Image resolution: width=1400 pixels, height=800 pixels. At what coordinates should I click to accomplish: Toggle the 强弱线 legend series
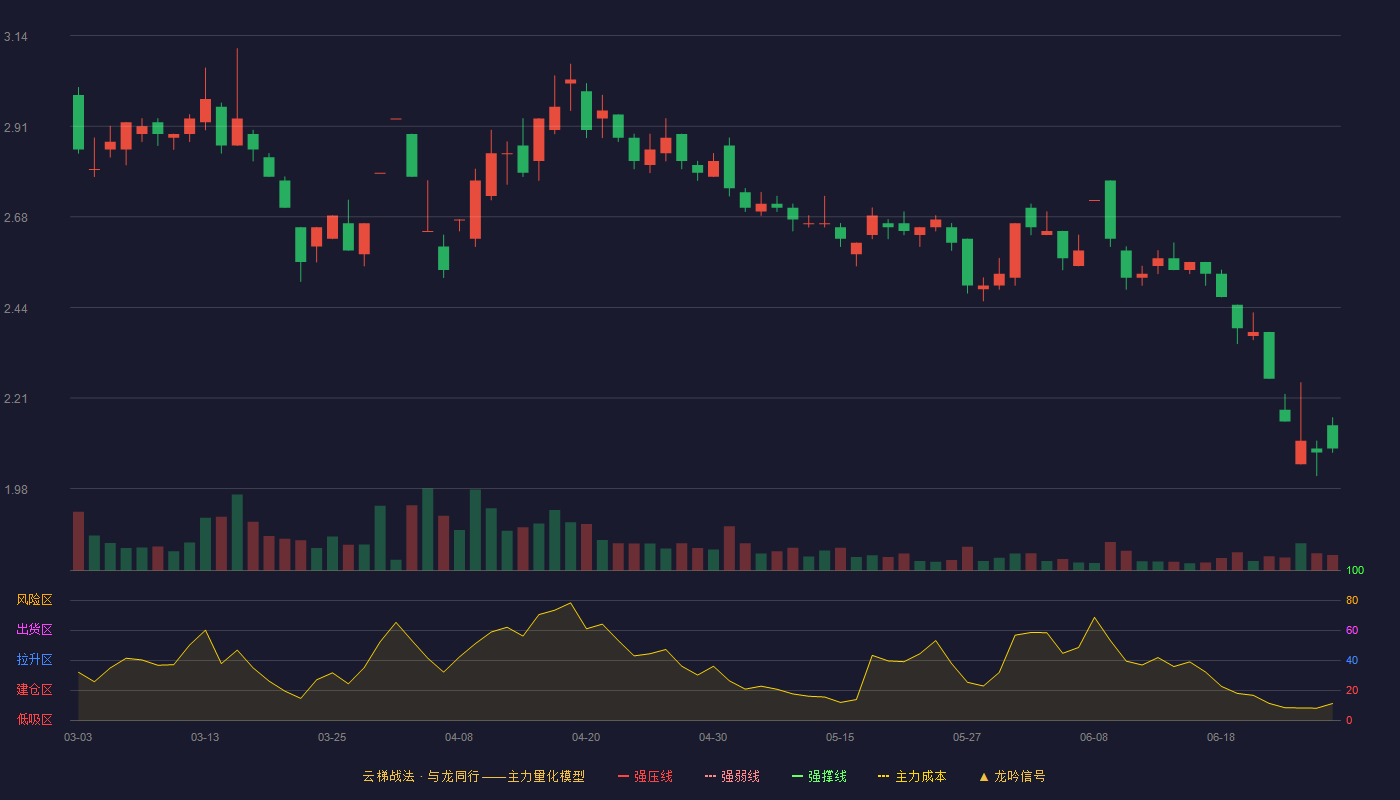[732, 776]
